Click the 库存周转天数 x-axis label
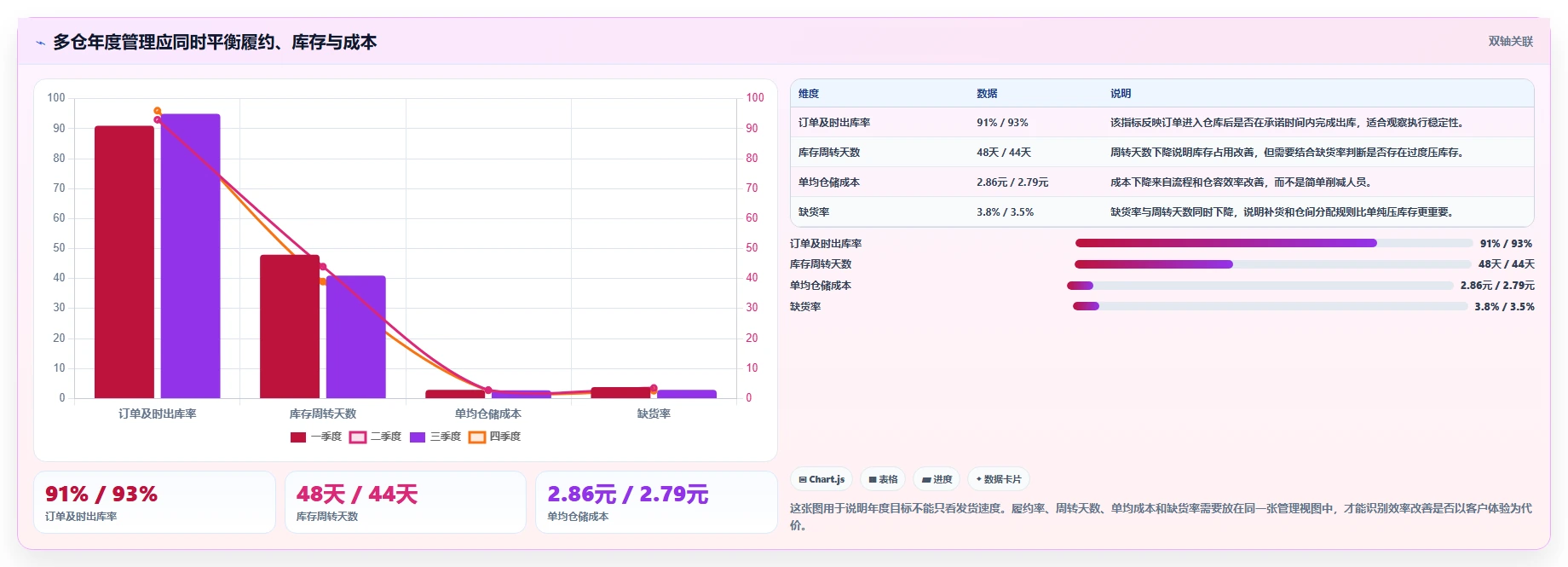This screenshot has width=1568, height=567. click(323, 414)
